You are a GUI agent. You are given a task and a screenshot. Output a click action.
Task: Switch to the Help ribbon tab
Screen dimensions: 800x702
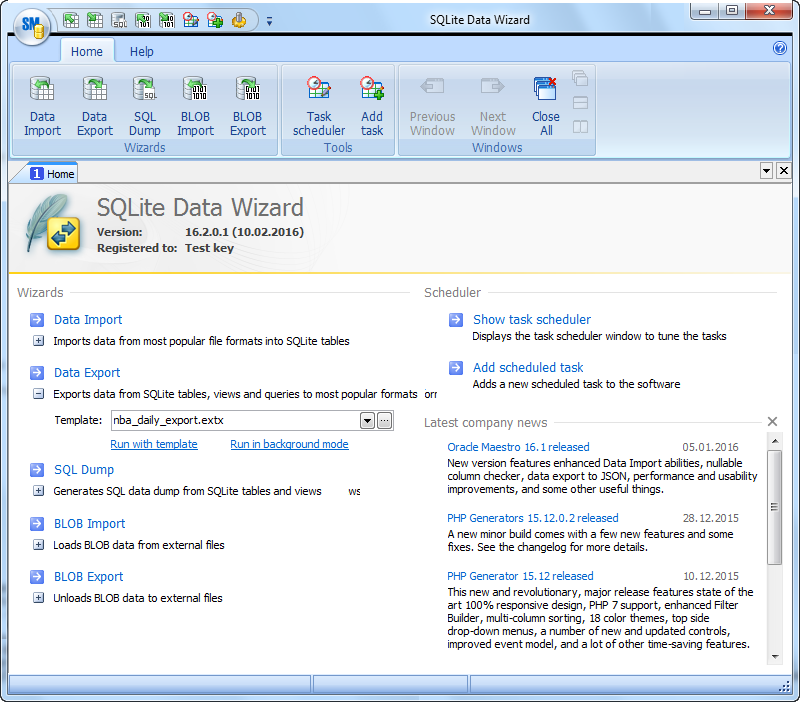tap(141, 51)
